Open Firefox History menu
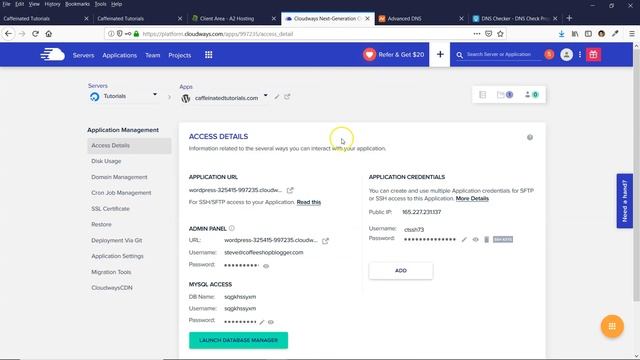 click(52, 4)
